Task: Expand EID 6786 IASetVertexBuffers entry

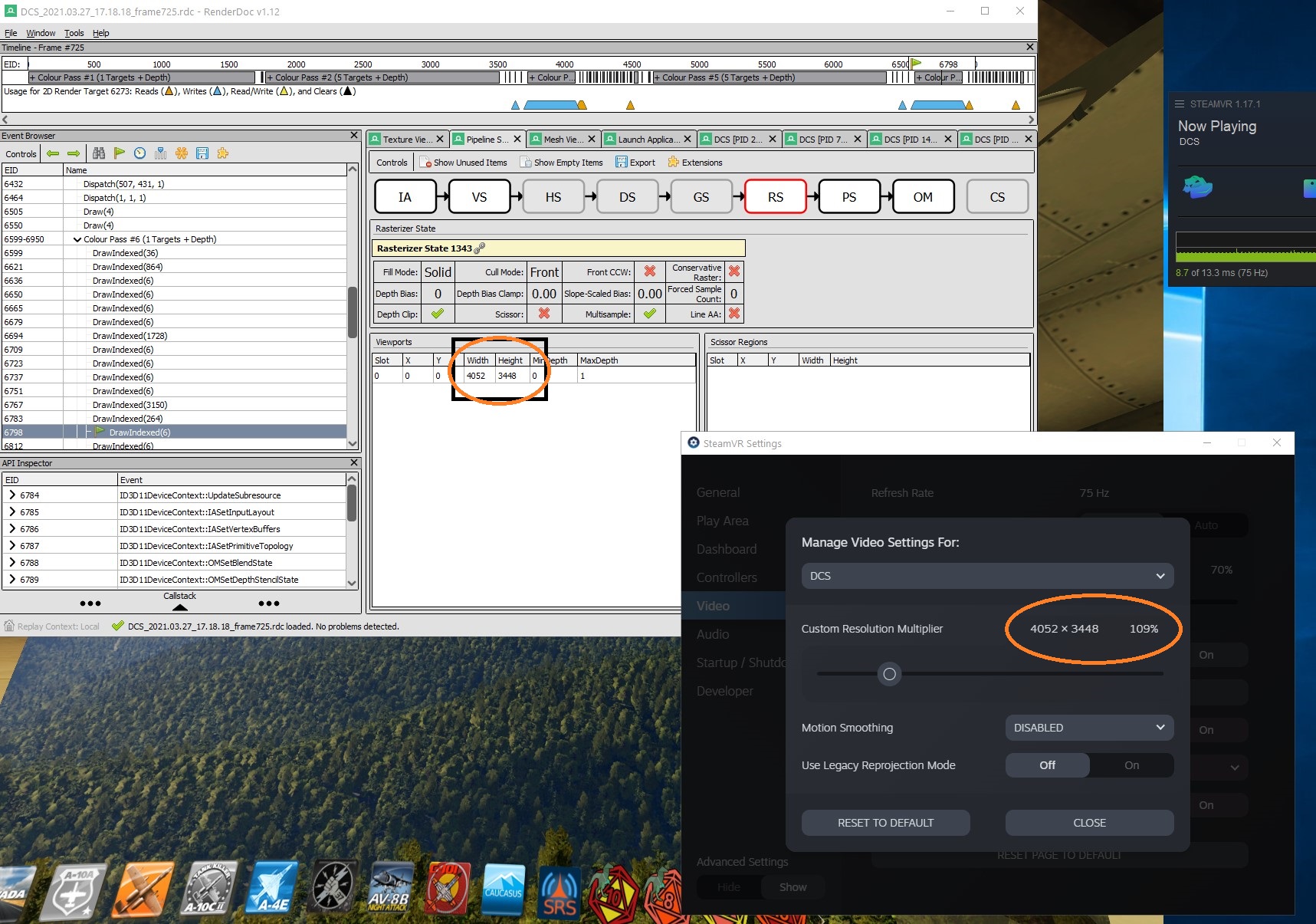Action: click(12, 529)
